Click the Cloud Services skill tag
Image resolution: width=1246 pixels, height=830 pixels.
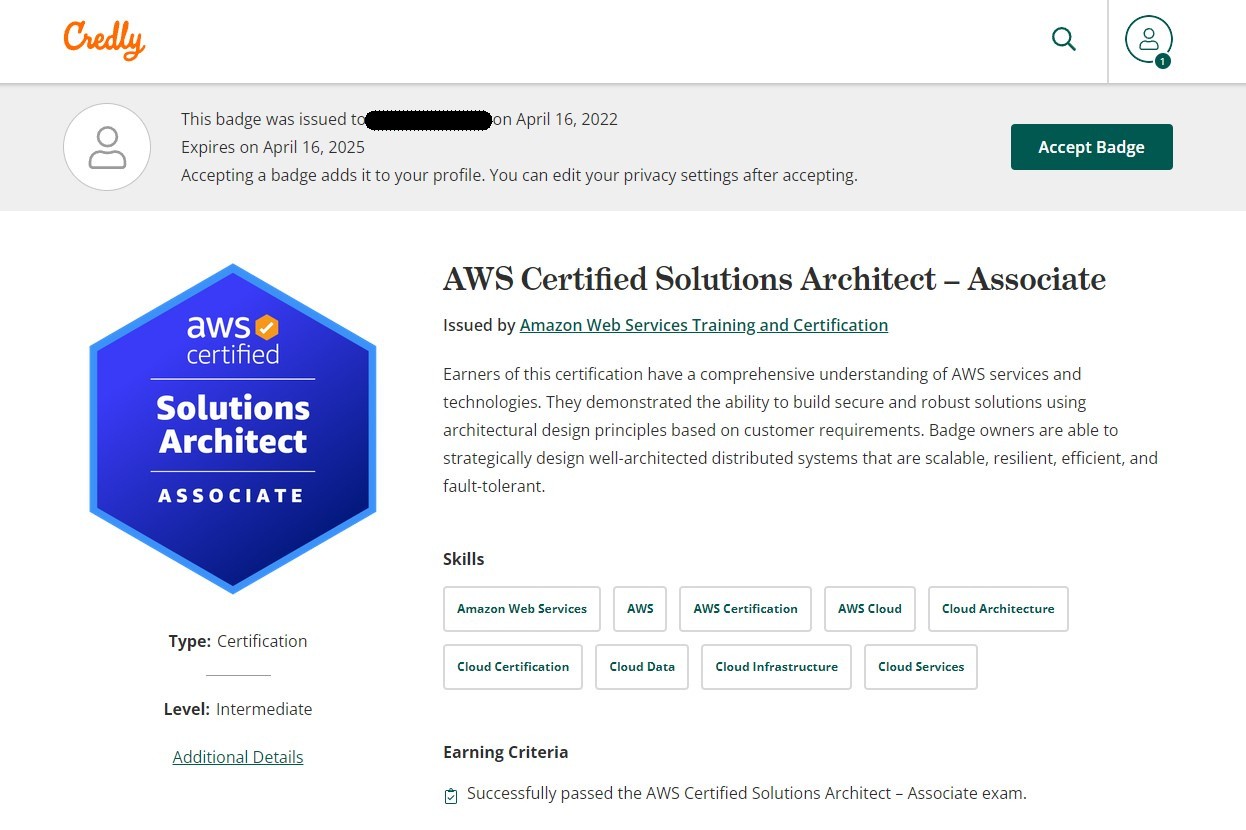click(921, 667)
